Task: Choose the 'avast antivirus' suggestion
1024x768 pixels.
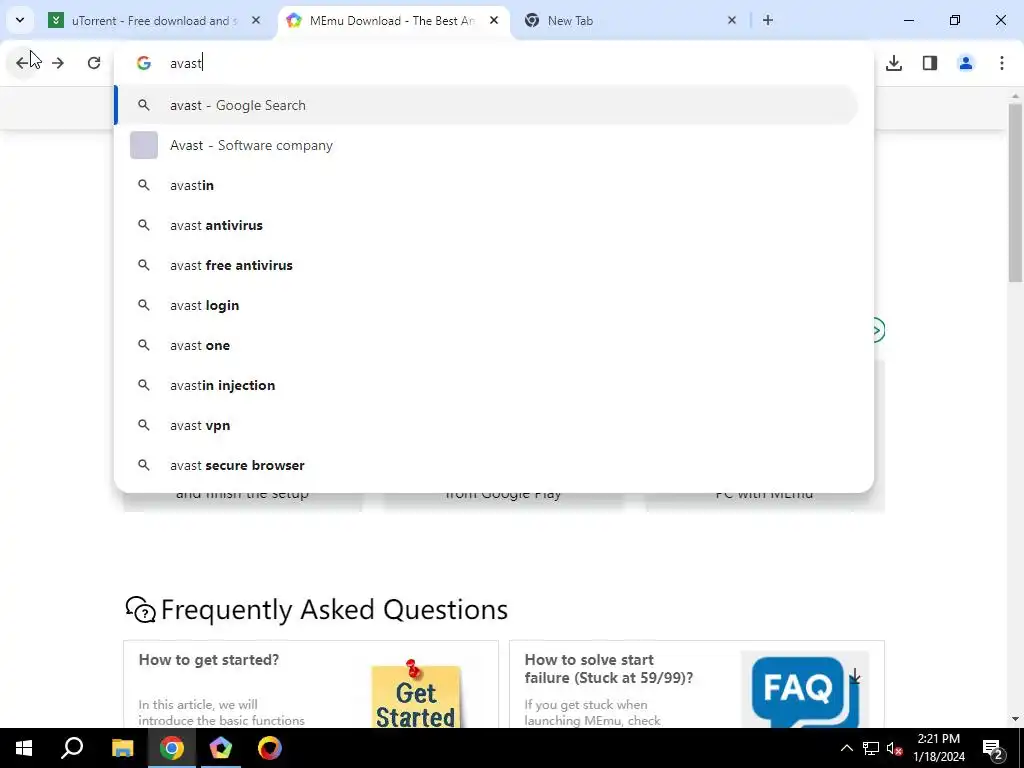Action: pyautogui.click(x=487, y=225)
